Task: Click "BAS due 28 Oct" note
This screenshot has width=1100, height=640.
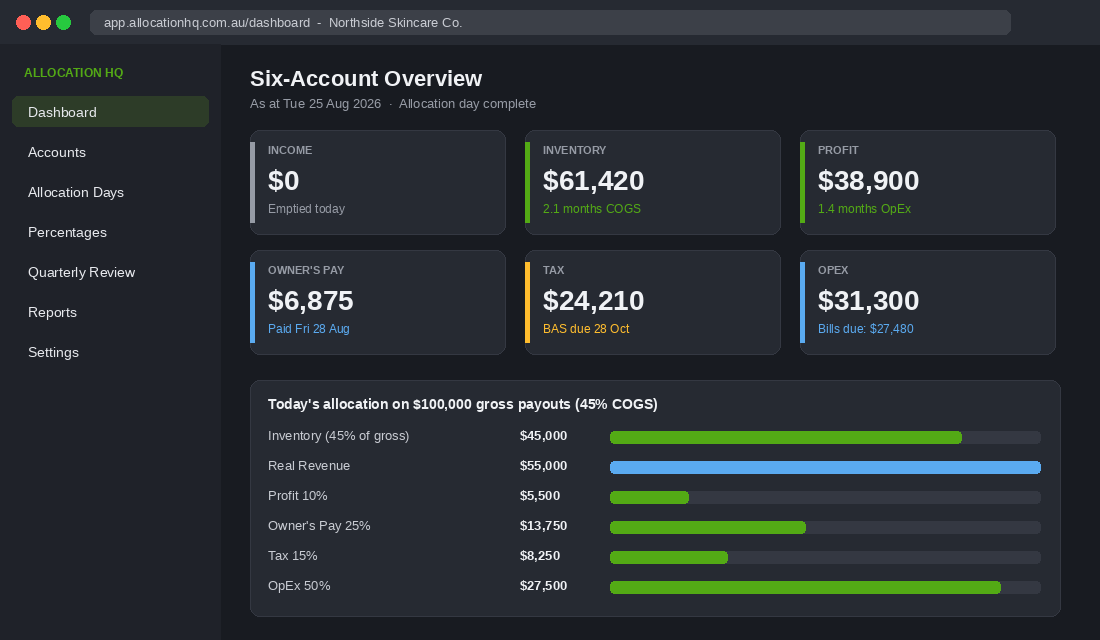Action: pos(586,329)
